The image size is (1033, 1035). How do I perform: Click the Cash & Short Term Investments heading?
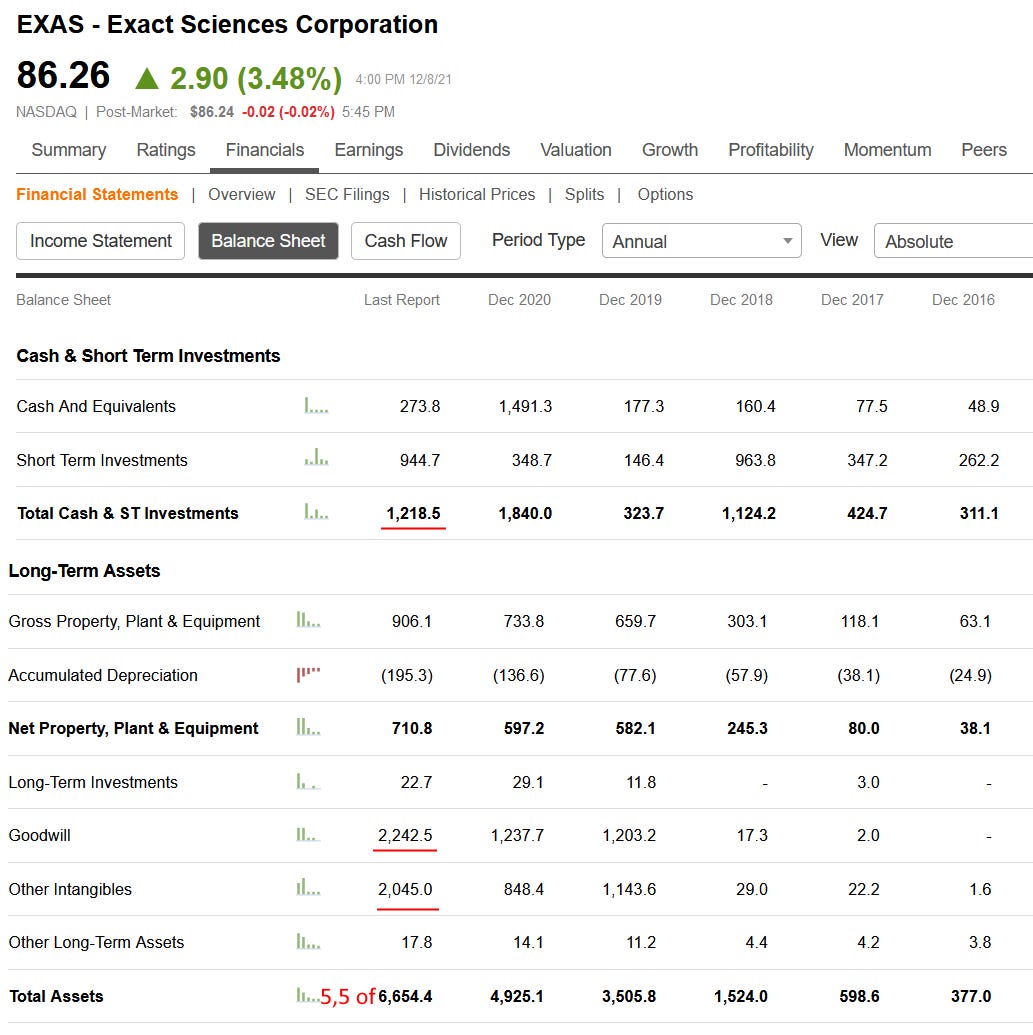pos(148,356)
